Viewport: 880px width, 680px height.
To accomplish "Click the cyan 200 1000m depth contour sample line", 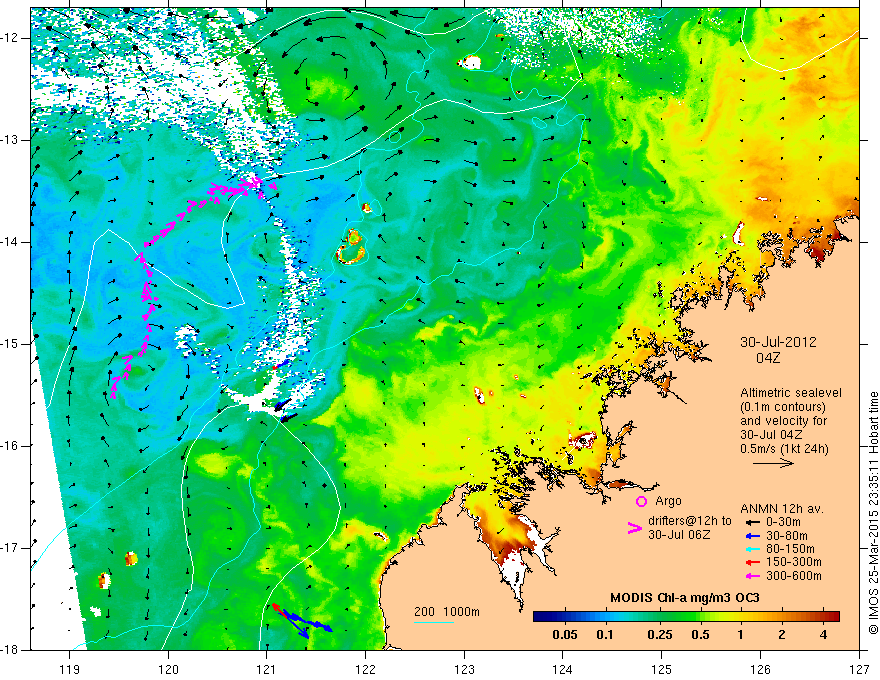I will pos(434,622).
